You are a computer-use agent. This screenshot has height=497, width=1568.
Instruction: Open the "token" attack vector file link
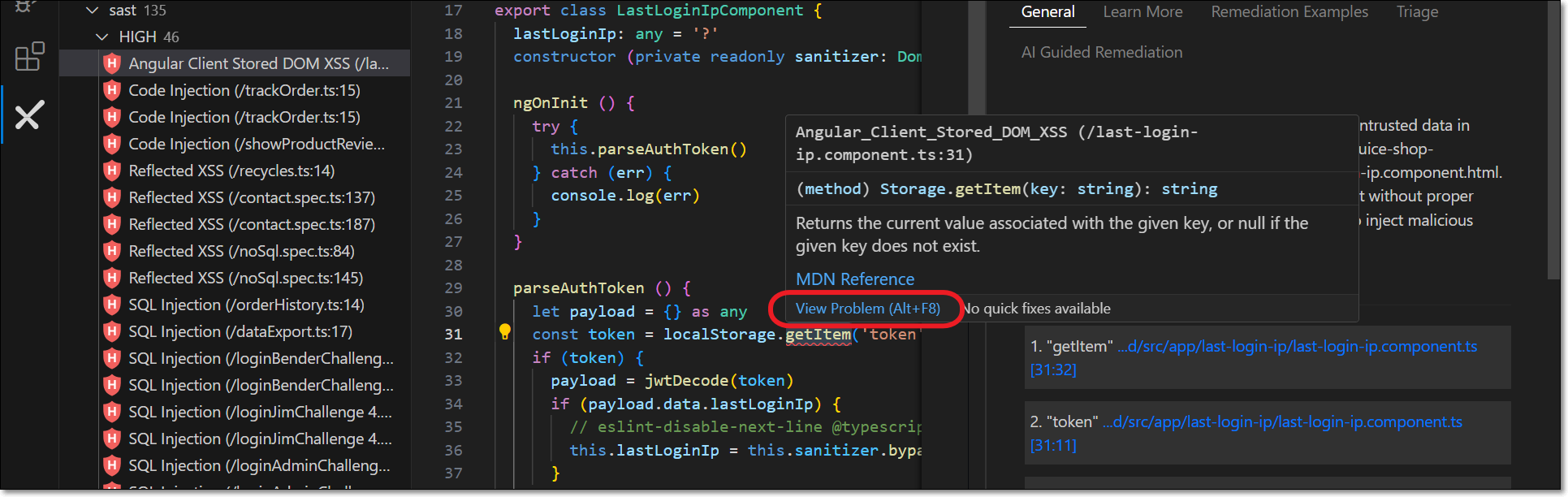tap(1282, 422)
